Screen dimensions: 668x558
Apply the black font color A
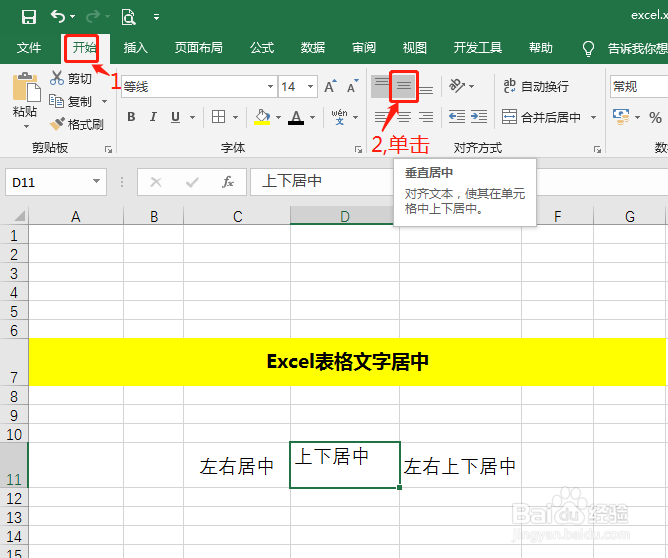pyautogui.click(x=296, y=117)
